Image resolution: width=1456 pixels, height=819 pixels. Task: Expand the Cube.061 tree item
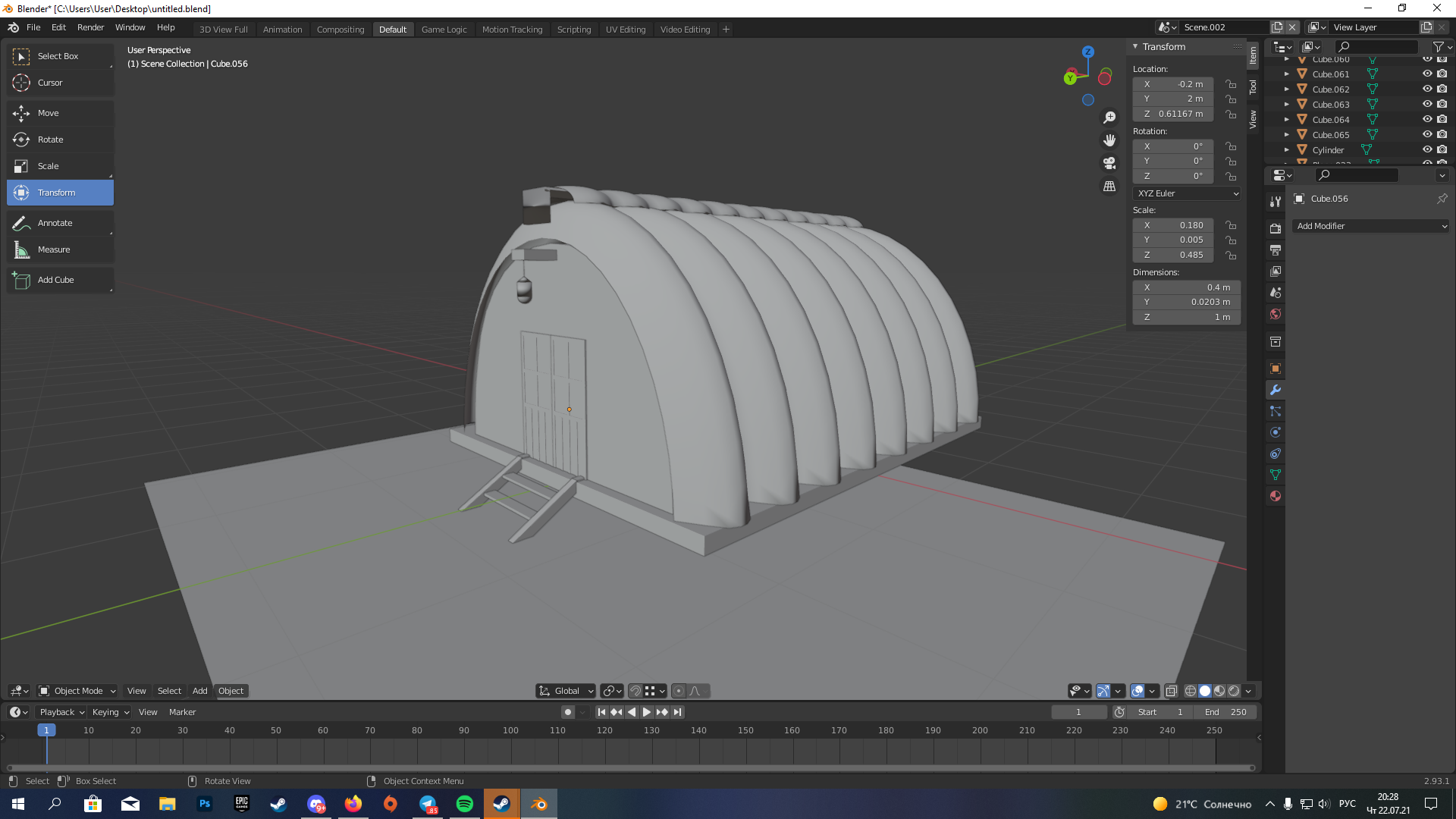1287,74
